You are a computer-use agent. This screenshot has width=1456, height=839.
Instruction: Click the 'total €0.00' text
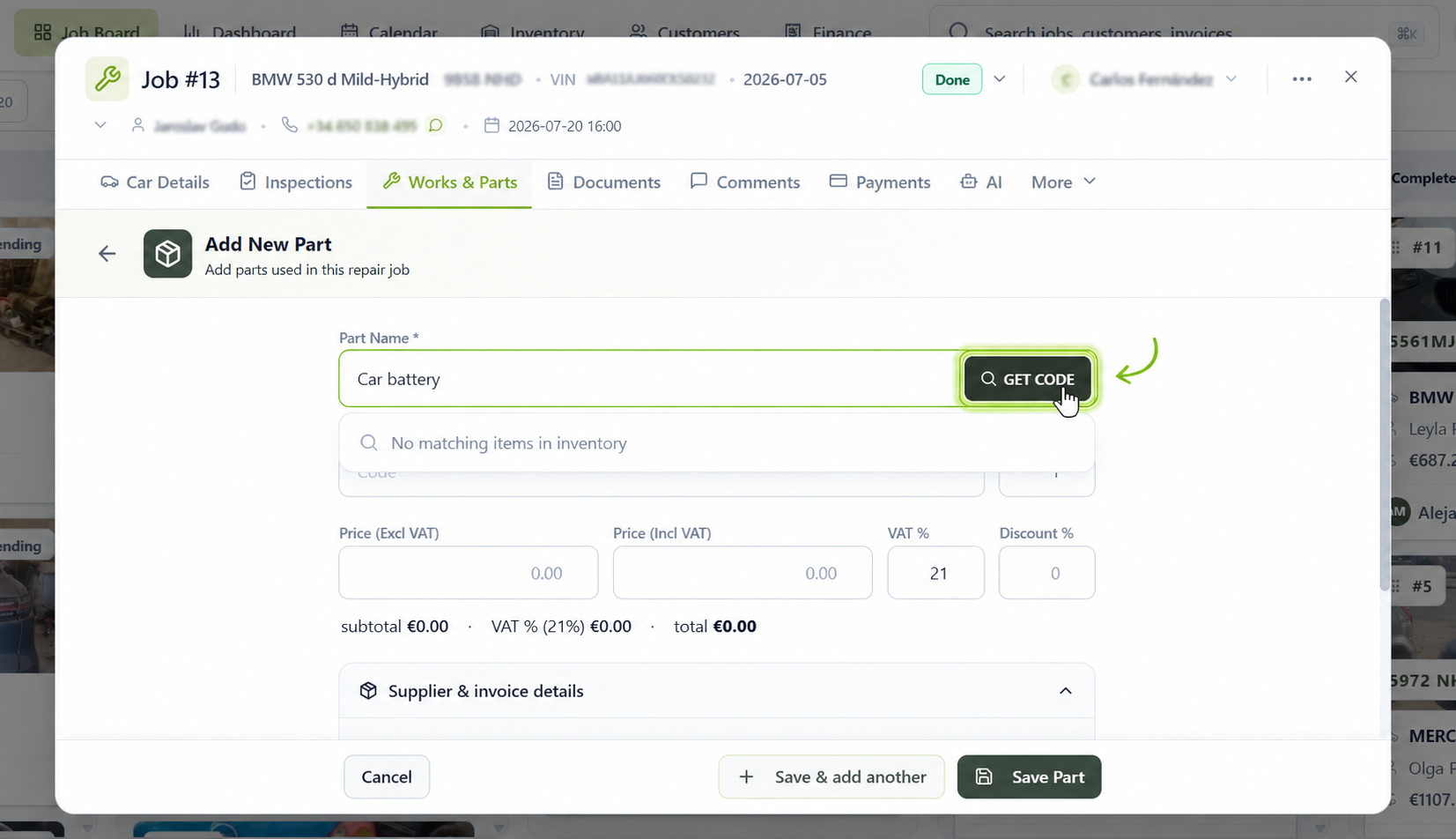point(714,626)
